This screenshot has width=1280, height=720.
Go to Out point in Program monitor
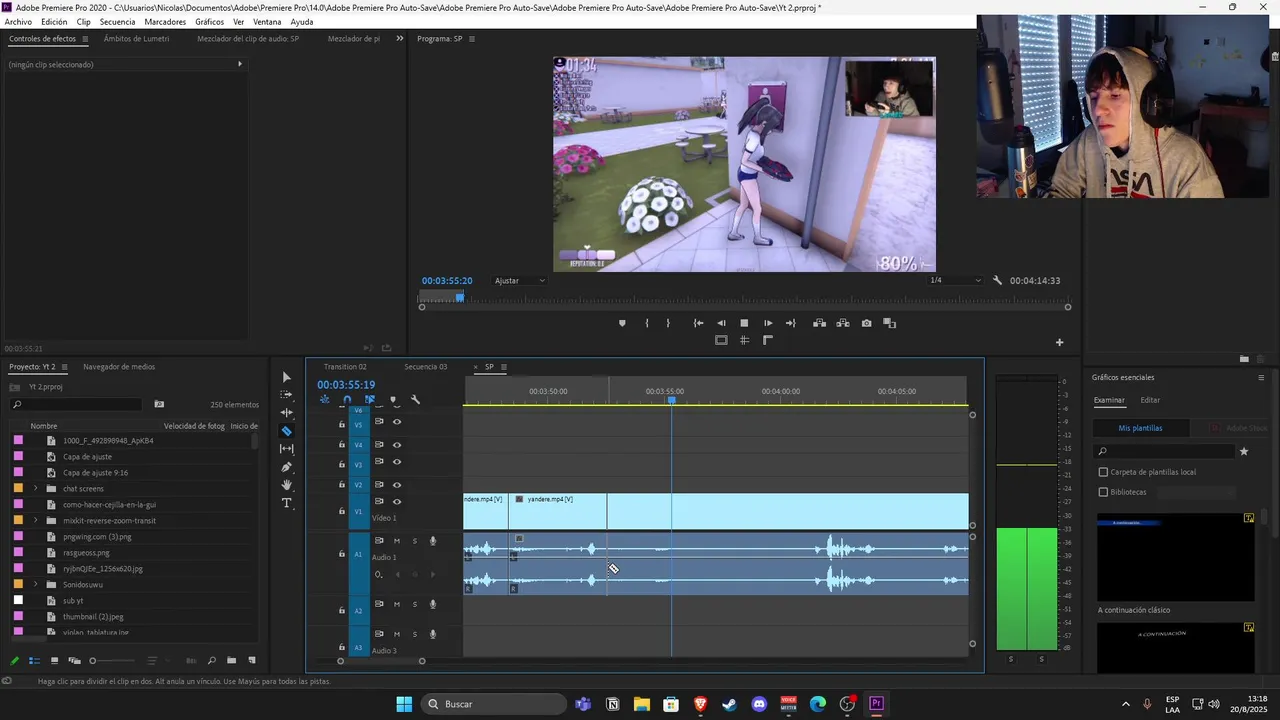791,323
